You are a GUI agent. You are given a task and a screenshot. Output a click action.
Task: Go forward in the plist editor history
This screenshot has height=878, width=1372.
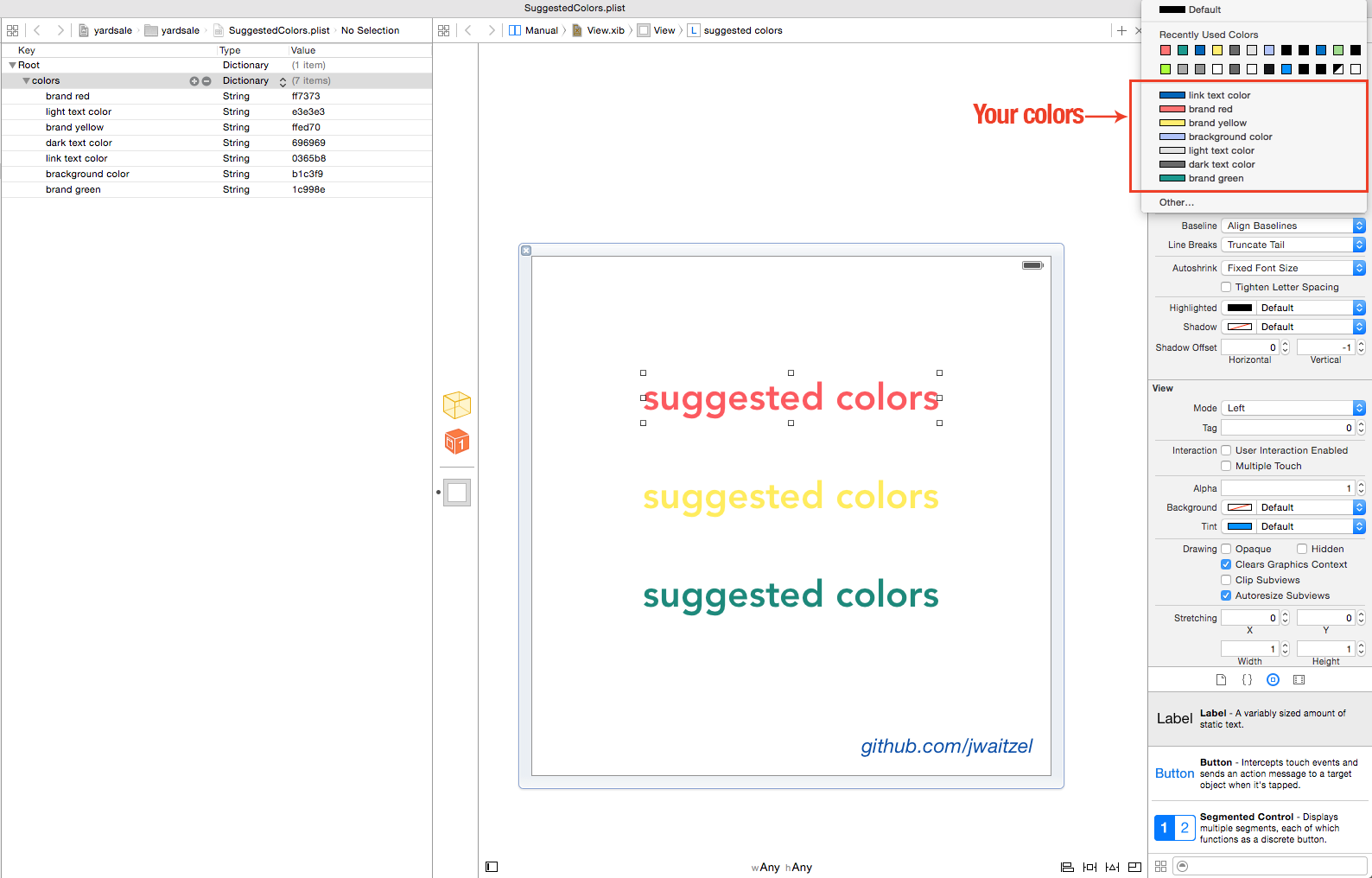[x=60, y=30]
